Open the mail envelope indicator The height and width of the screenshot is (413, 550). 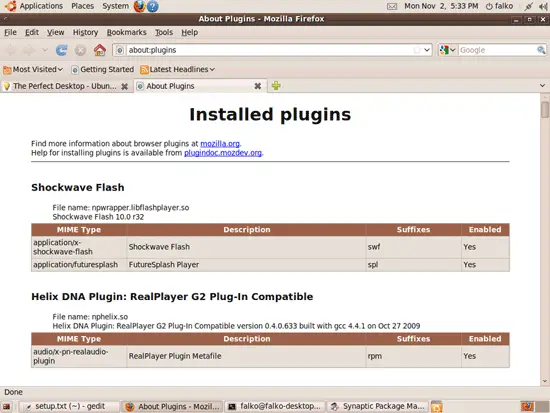tap(392, 6)
